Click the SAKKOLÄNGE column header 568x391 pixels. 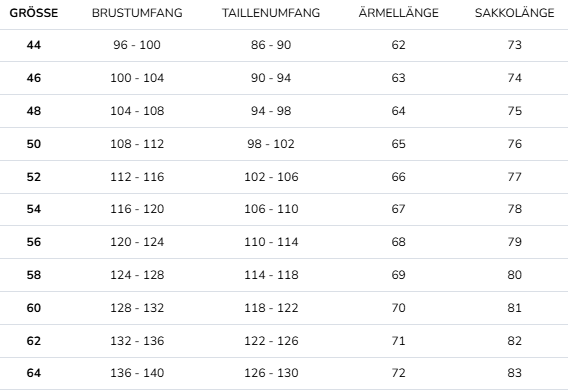pyautogui.click(x=514, y=13)
